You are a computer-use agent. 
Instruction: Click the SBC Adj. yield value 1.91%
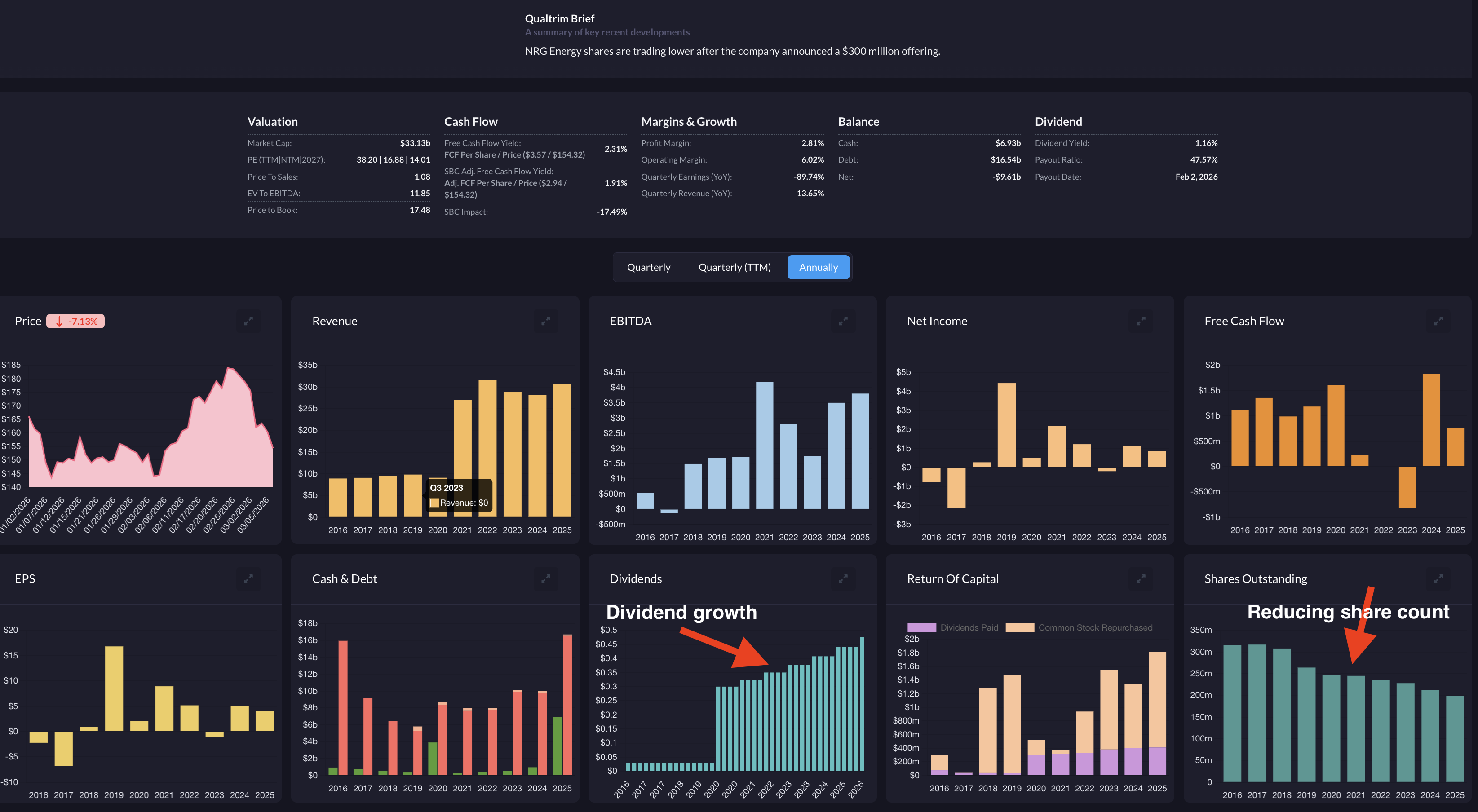(x=615, y=183)
